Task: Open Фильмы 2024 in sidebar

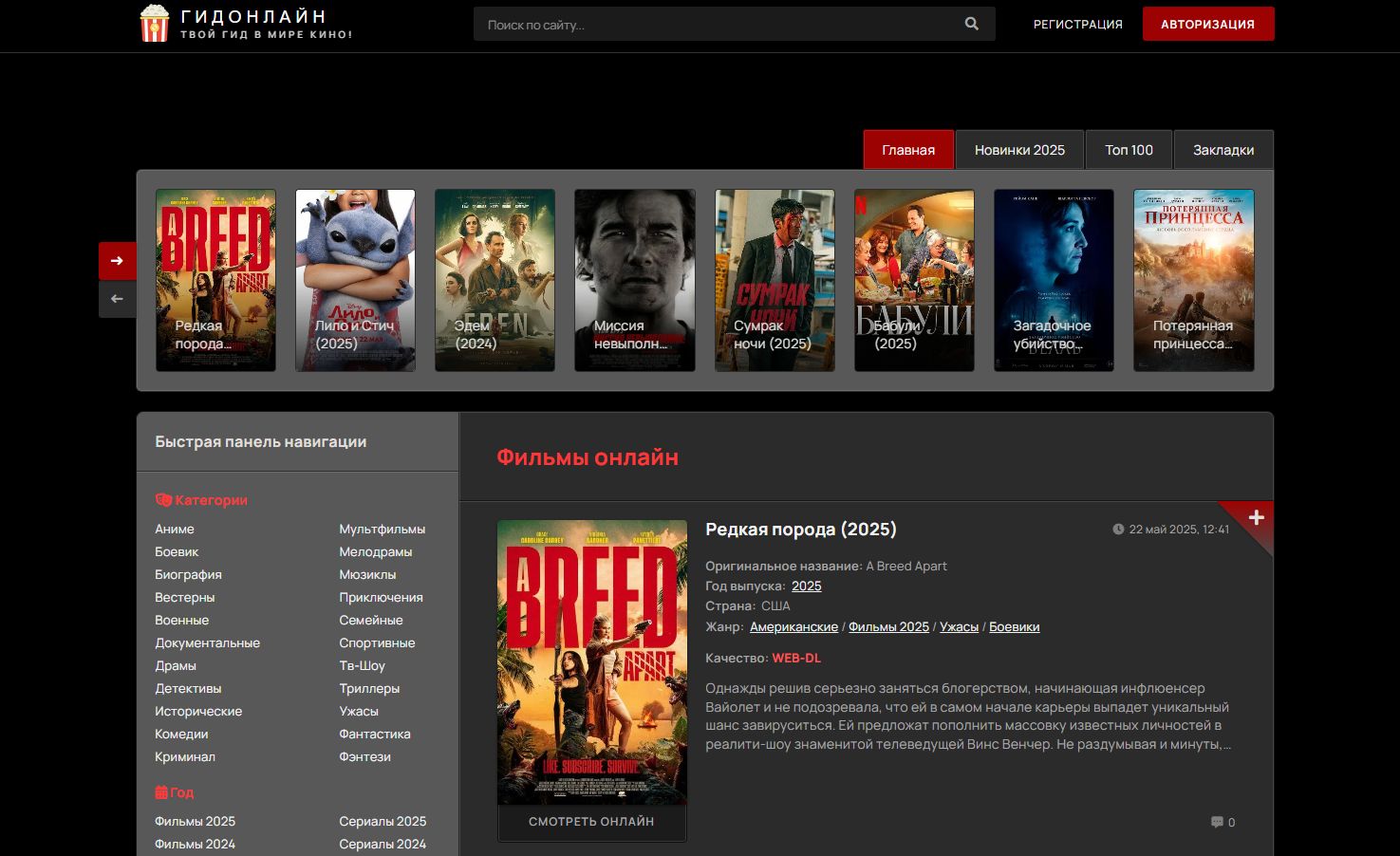Action: pyautogui.click(x=195, y=845)
